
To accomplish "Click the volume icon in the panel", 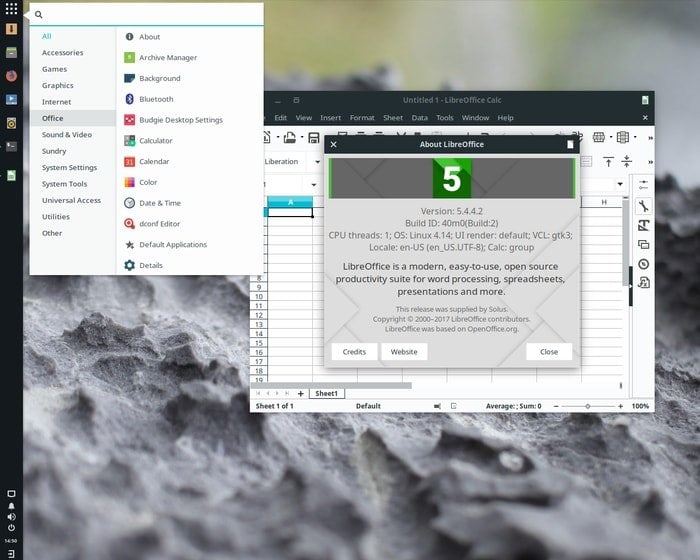I will pyautogui.click(x=11, y=517).
